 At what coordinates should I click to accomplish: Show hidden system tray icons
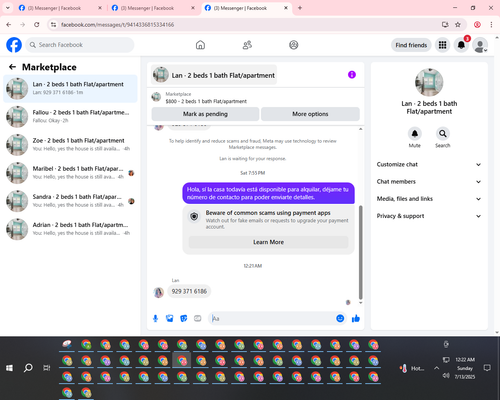[436, 368]
